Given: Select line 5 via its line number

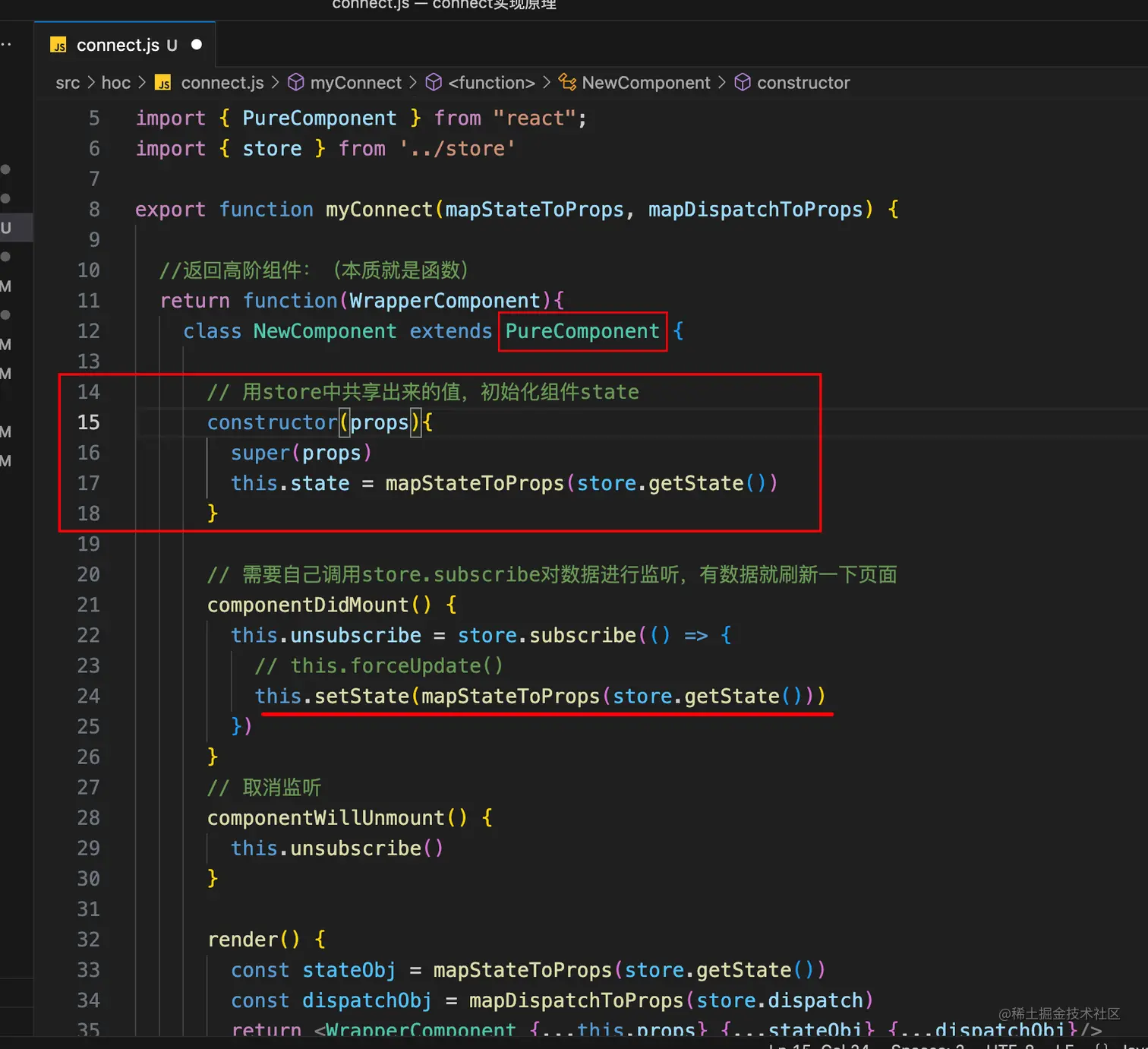Looking at the screenshot, I should [94, 118].
